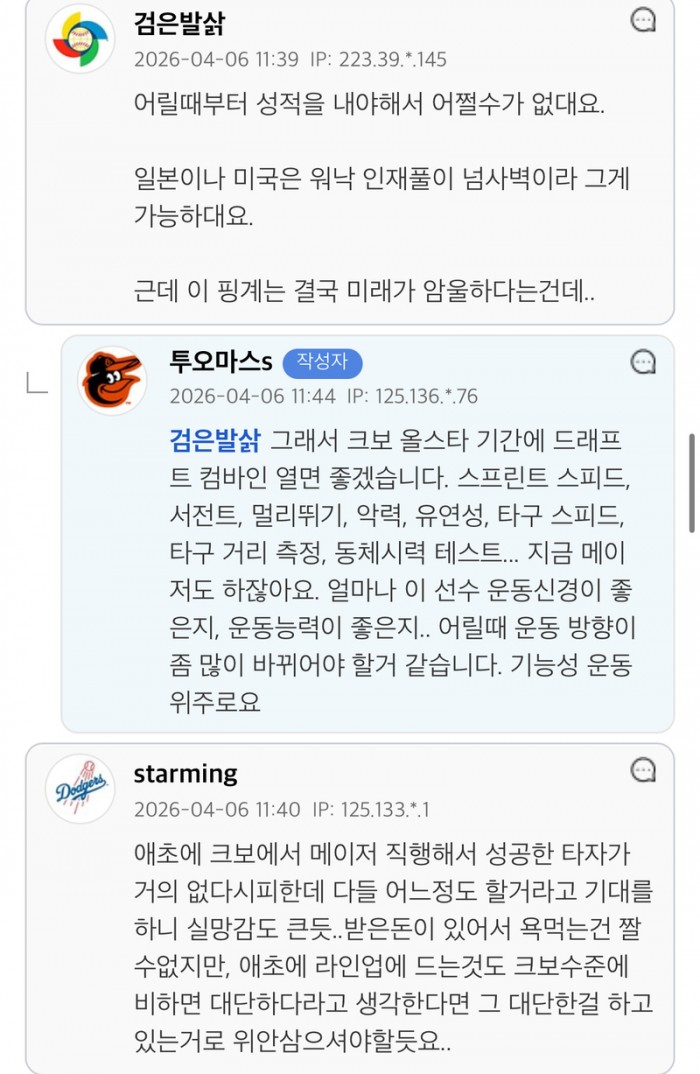
Task: Open the profile of username 투오마스s
Action: tap(220, 362)
